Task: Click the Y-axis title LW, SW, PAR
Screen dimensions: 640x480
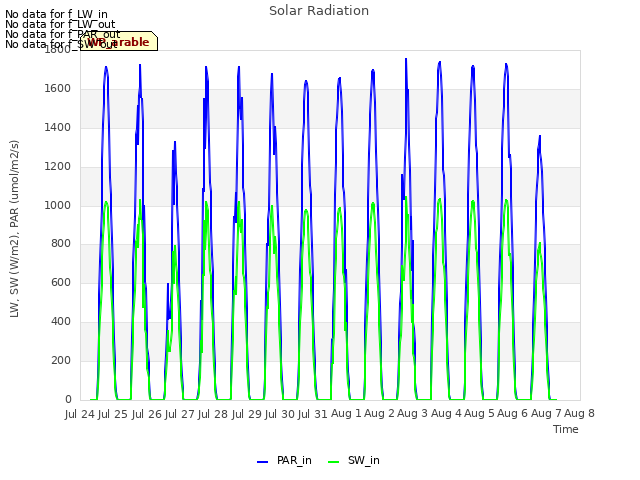Action: [x=14, y=229]
